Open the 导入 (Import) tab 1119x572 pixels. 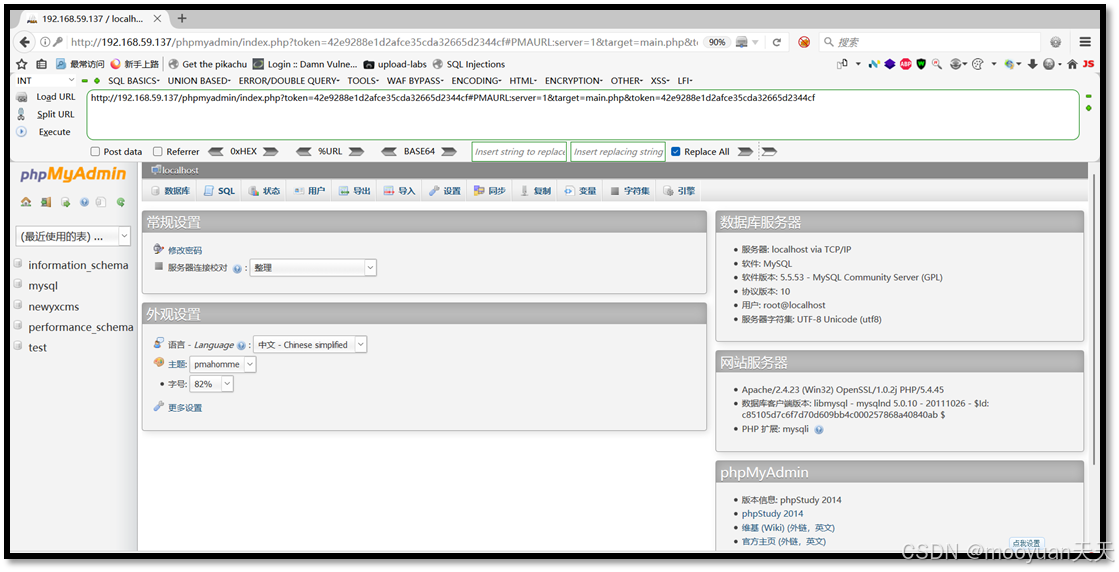click(400, 190)
